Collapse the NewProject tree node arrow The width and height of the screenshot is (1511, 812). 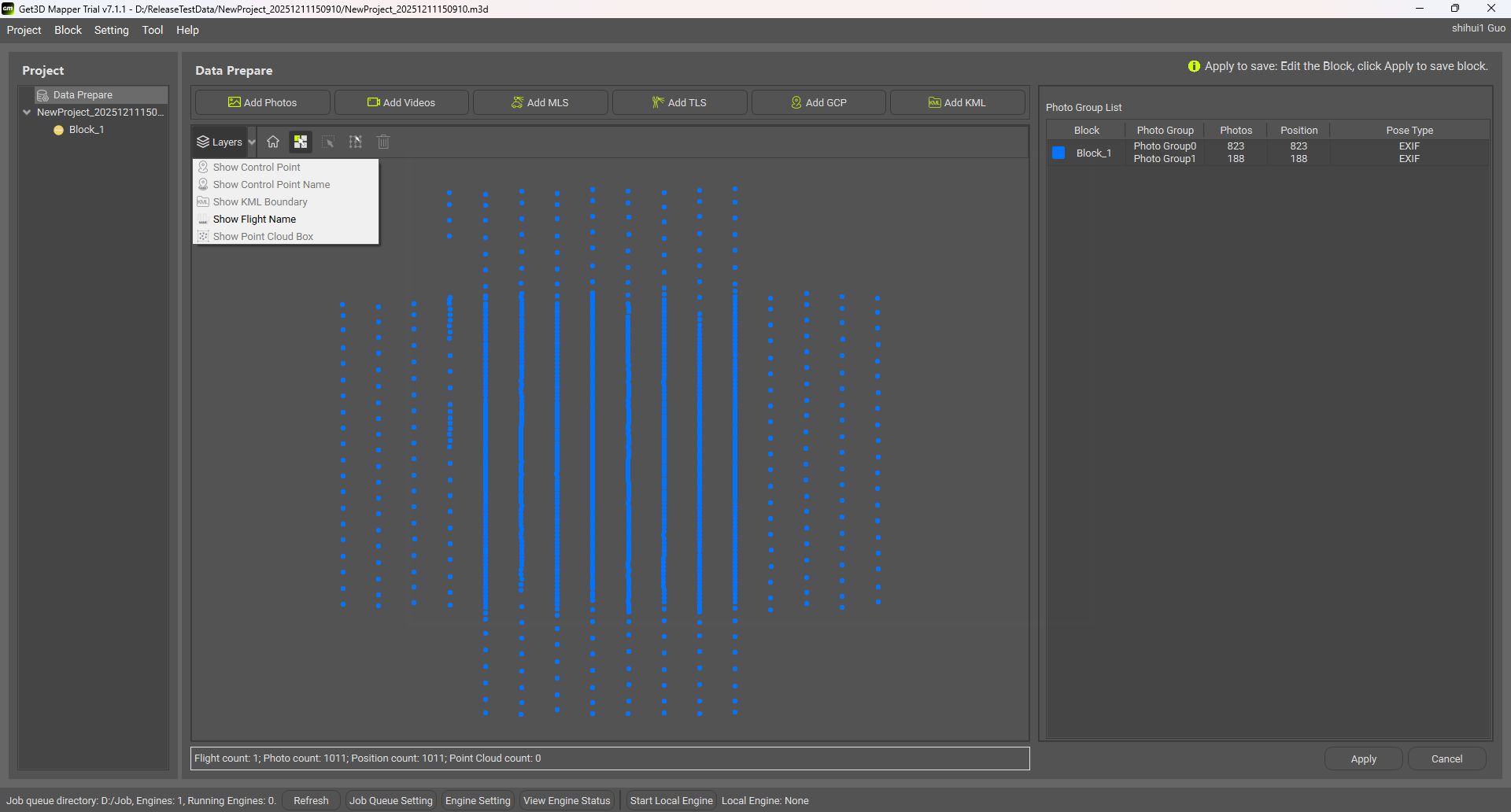27,113
